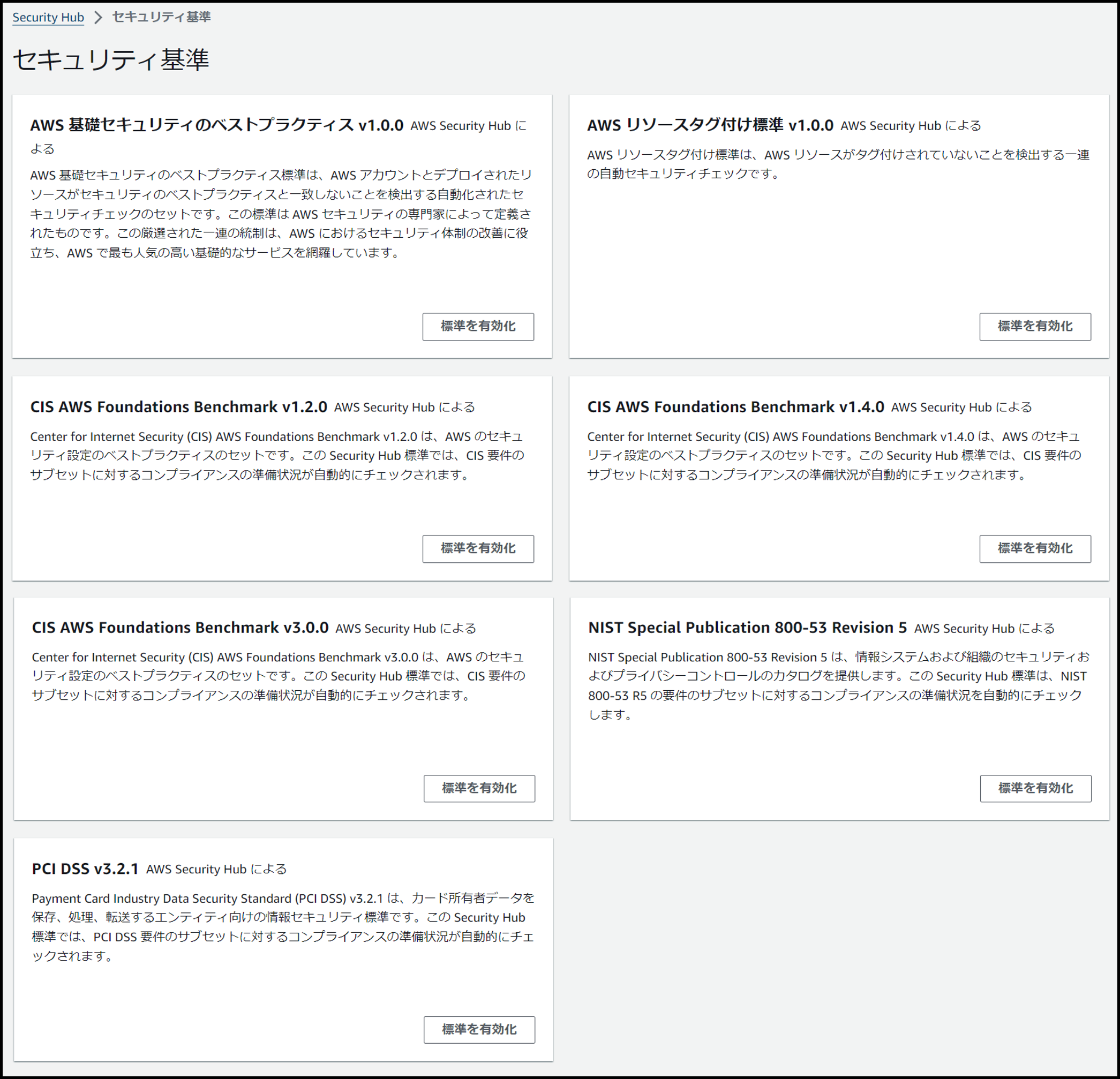Image resolution: width=1120 pixels, height=1079 pixels.
Task: Enable the AWS 基礎セキュリティのベストプラクティス v1.0.0 standard
Action: pos(478,326)
